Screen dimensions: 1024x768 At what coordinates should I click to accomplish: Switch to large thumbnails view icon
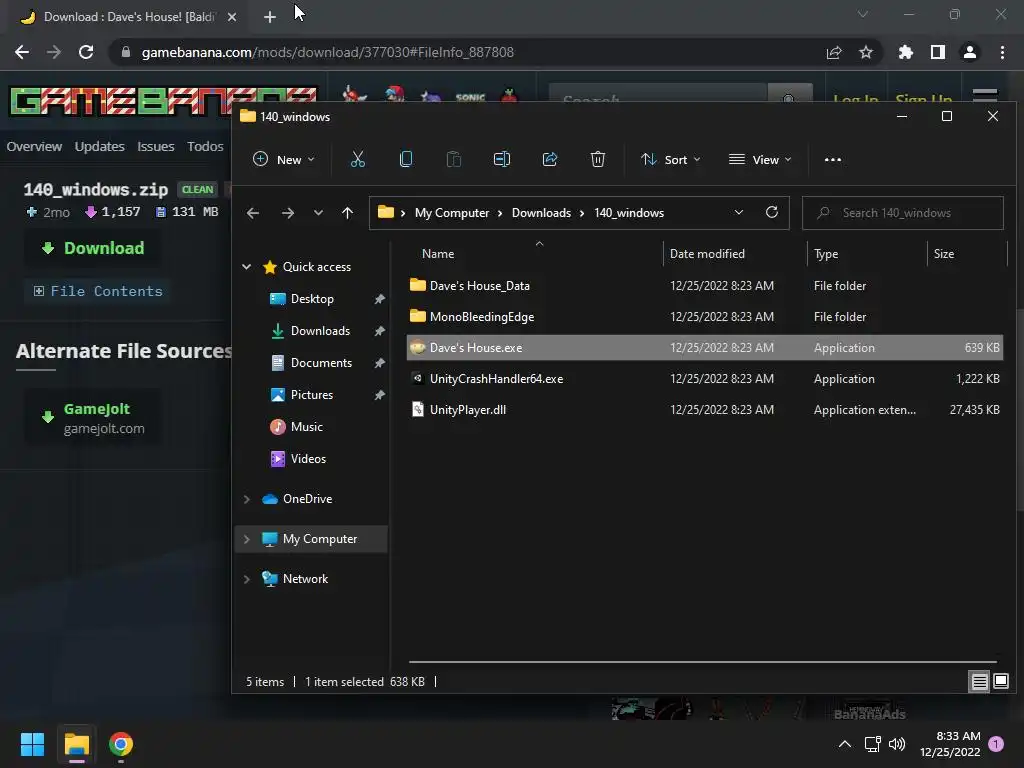[1001, 682]
